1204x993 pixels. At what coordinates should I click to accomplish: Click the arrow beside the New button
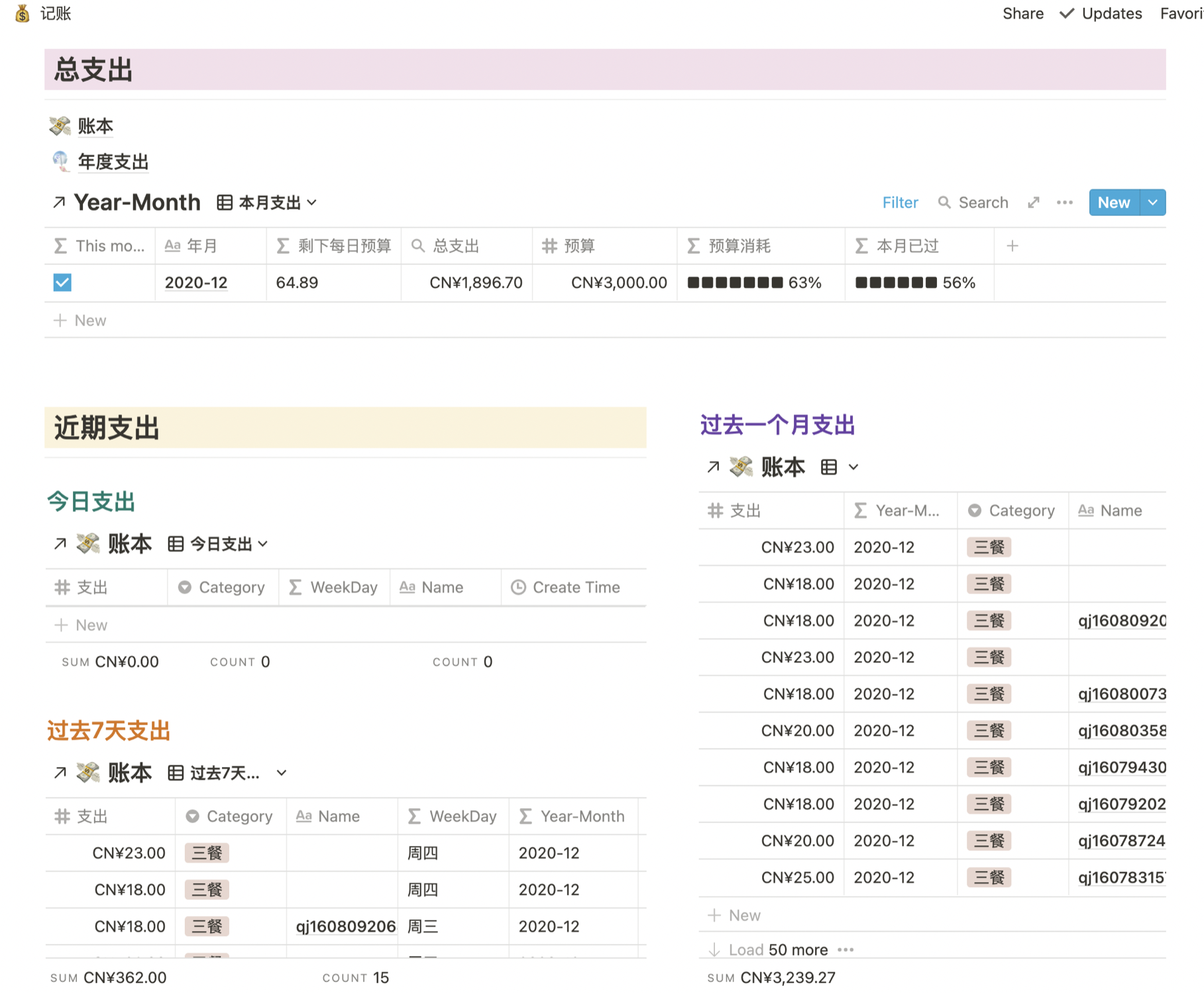1152,202
